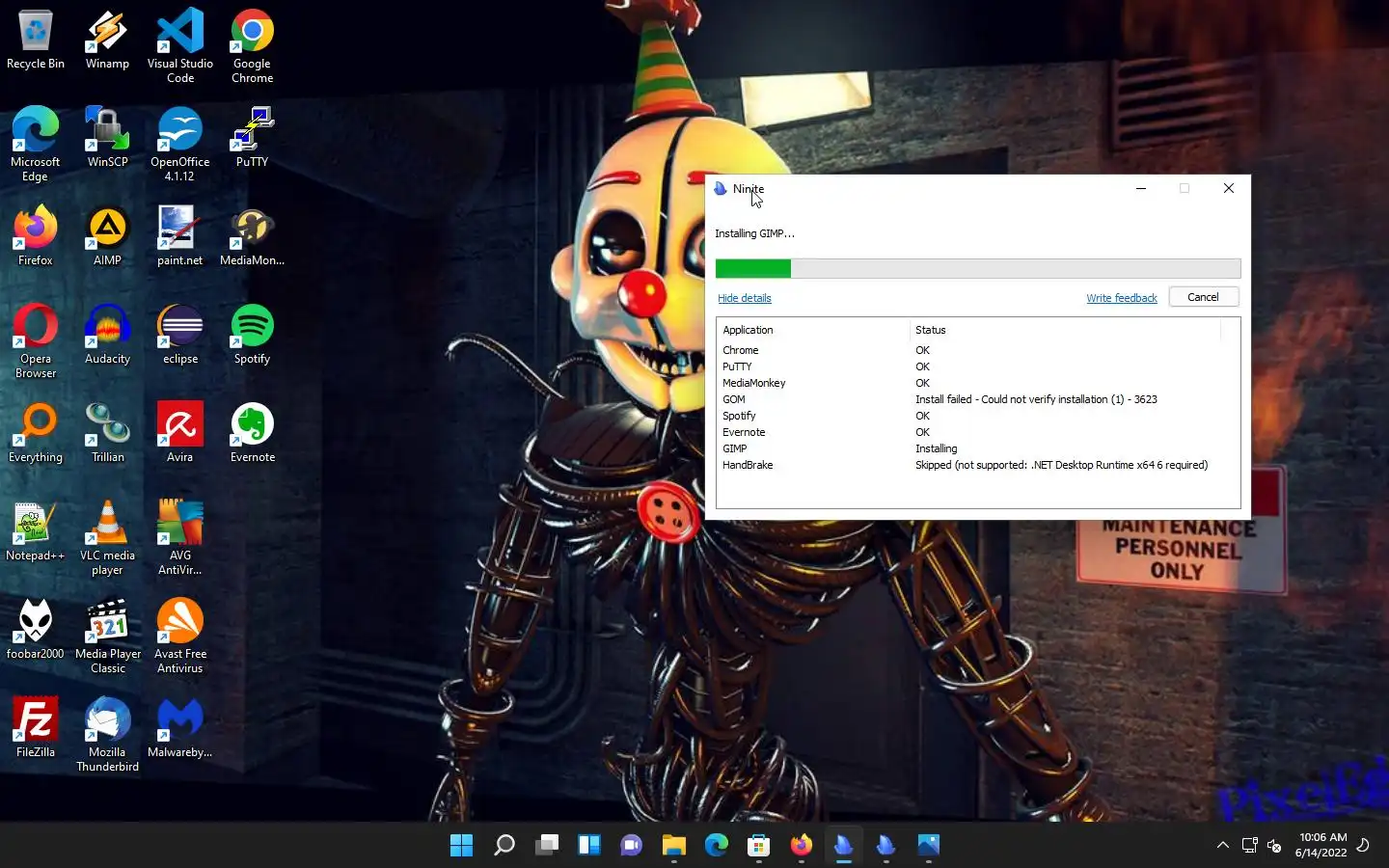Image resolution: width=1389 pixels, height=868 pixels.
Task: Click Hide details link in Ninite
Action: (745, 298)
